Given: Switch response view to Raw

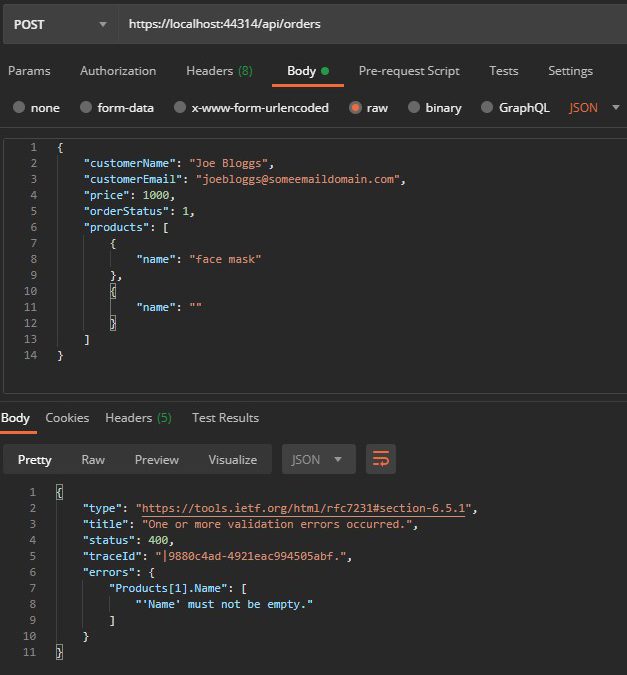Looking at the screenshot, I should [x=93, y=459].
